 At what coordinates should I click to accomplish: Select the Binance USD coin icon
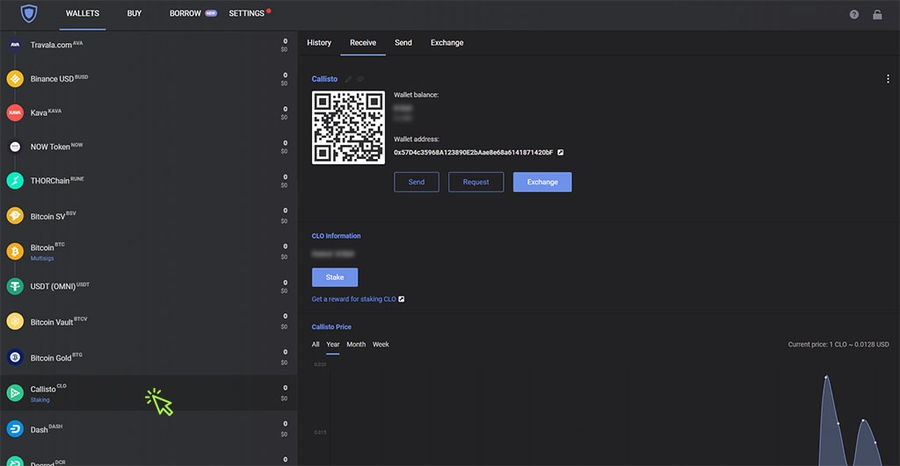coord(15,78)
